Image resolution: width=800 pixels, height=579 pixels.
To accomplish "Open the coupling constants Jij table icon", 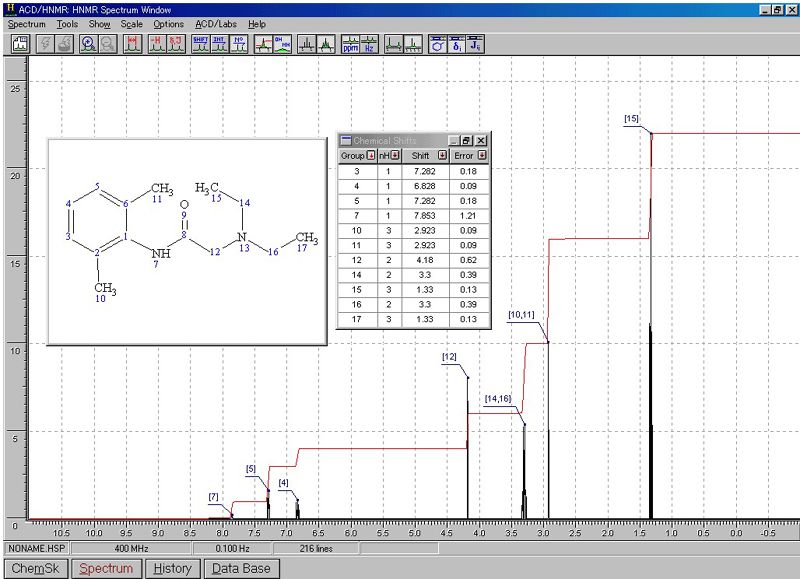I will [476, 44].
